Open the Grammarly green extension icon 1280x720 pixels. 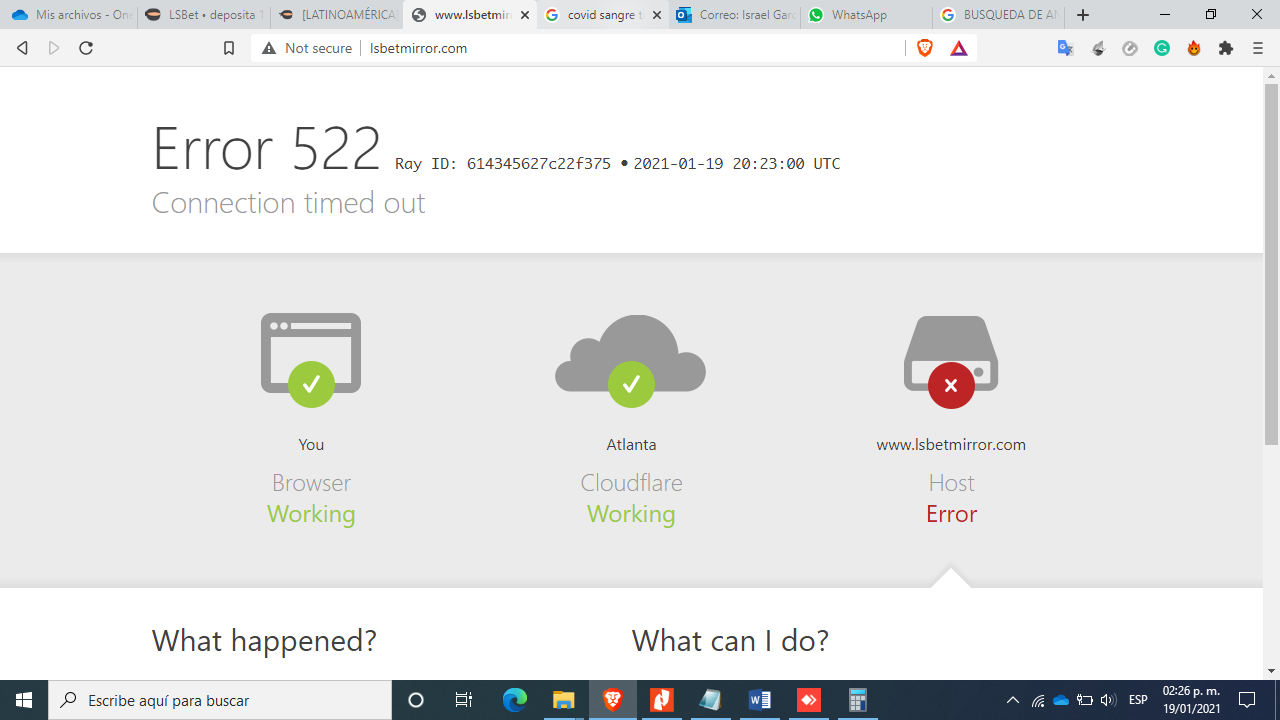[x=1162, y=48]
